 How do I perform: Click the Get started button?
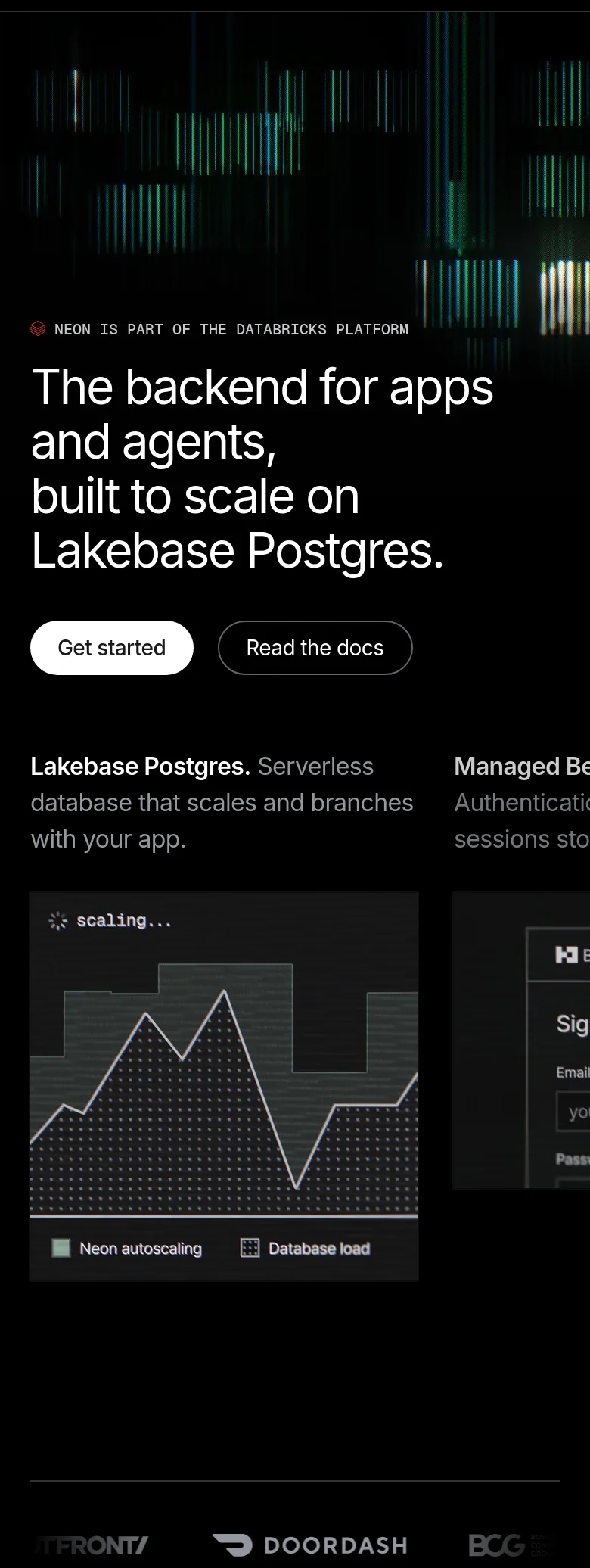tap(112, 648)
